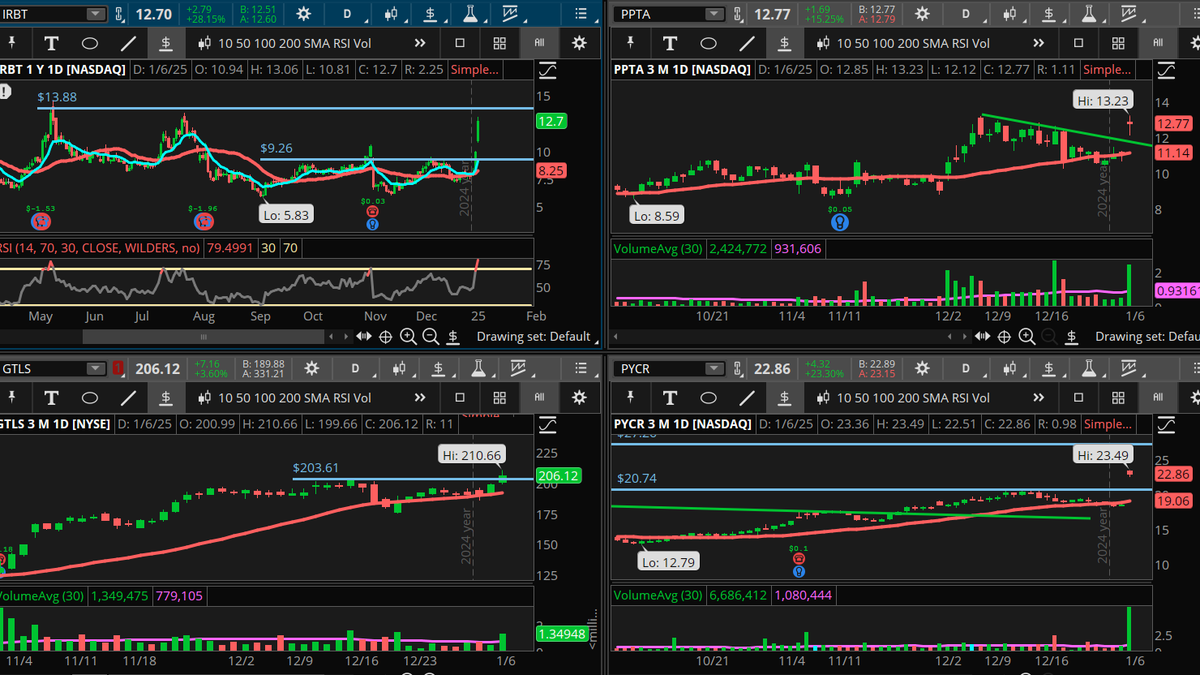Select the Price Level tool in IRBT toolbar
This screenshot has width=1200, height=675.
click(x=167, y=43)
